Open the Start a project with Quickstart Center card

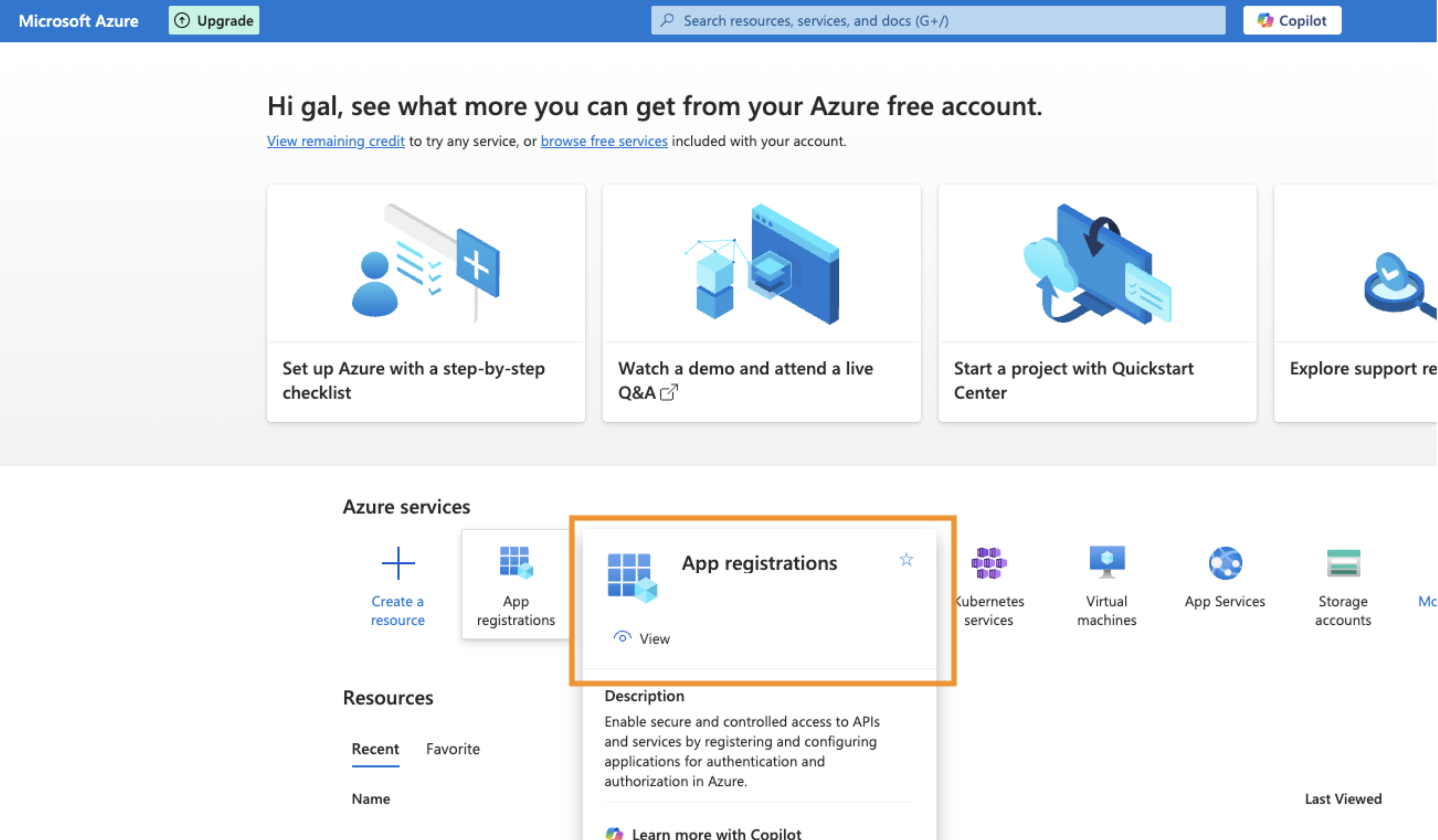1096,302
